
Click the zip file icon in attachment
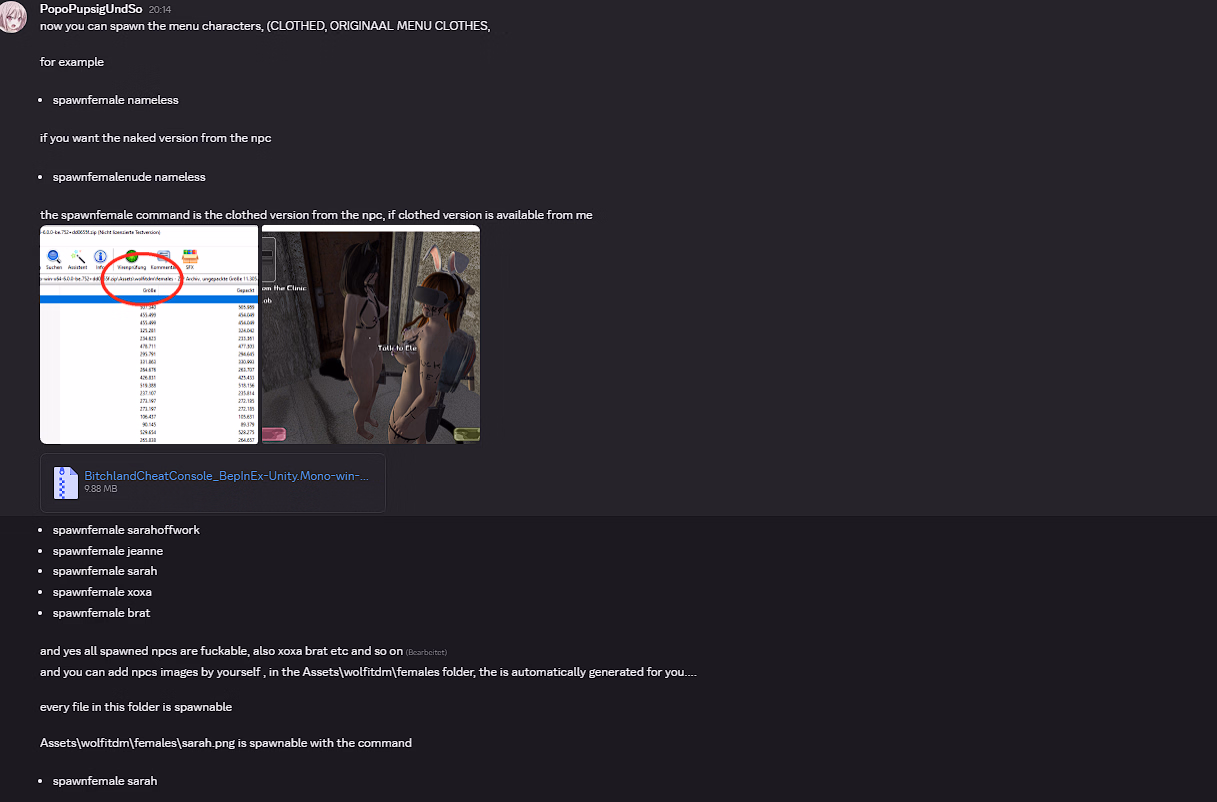click(x=66, y=483)
